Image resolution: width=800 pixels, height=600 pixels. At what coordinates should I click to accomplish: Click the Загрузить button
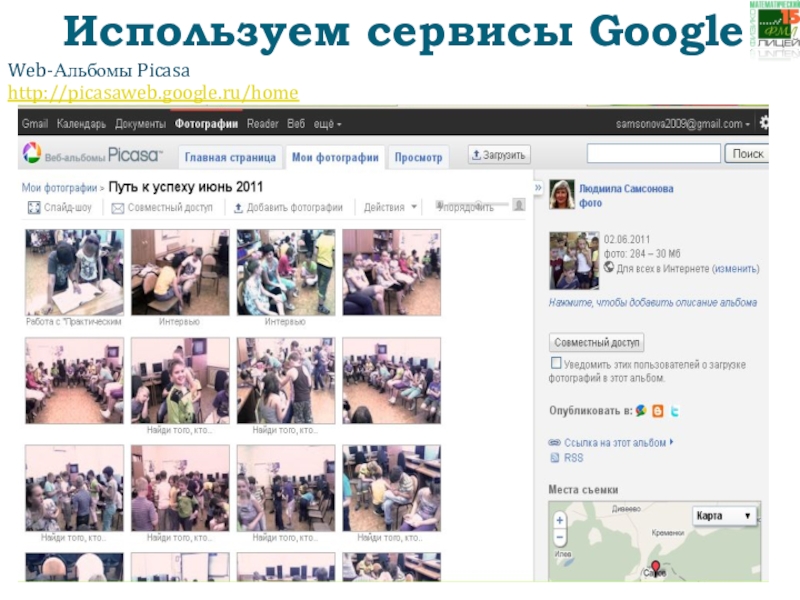(499, 155)
